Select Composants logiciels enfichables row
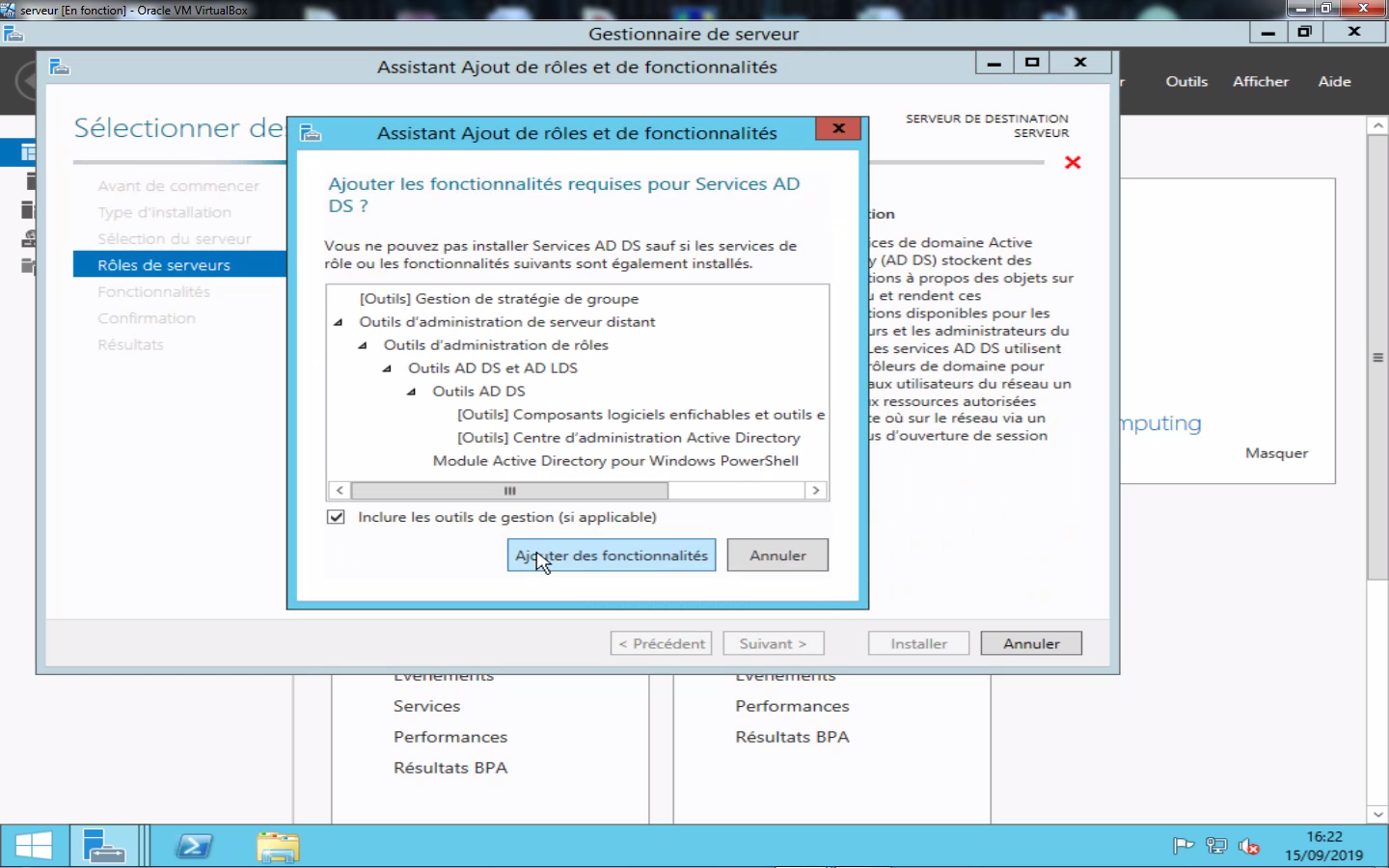 click(641, 415)
